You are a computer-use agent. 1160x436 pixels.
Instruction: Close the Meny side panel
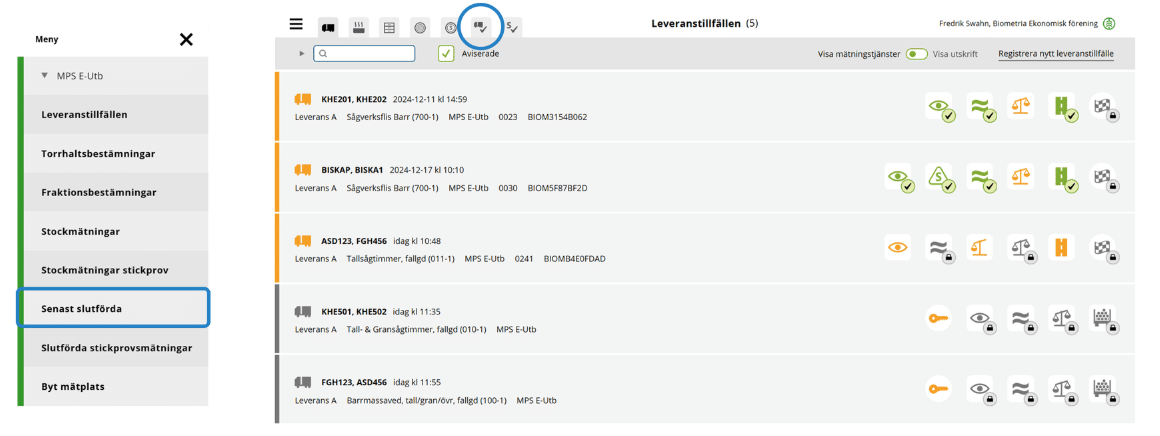(186, 39)
